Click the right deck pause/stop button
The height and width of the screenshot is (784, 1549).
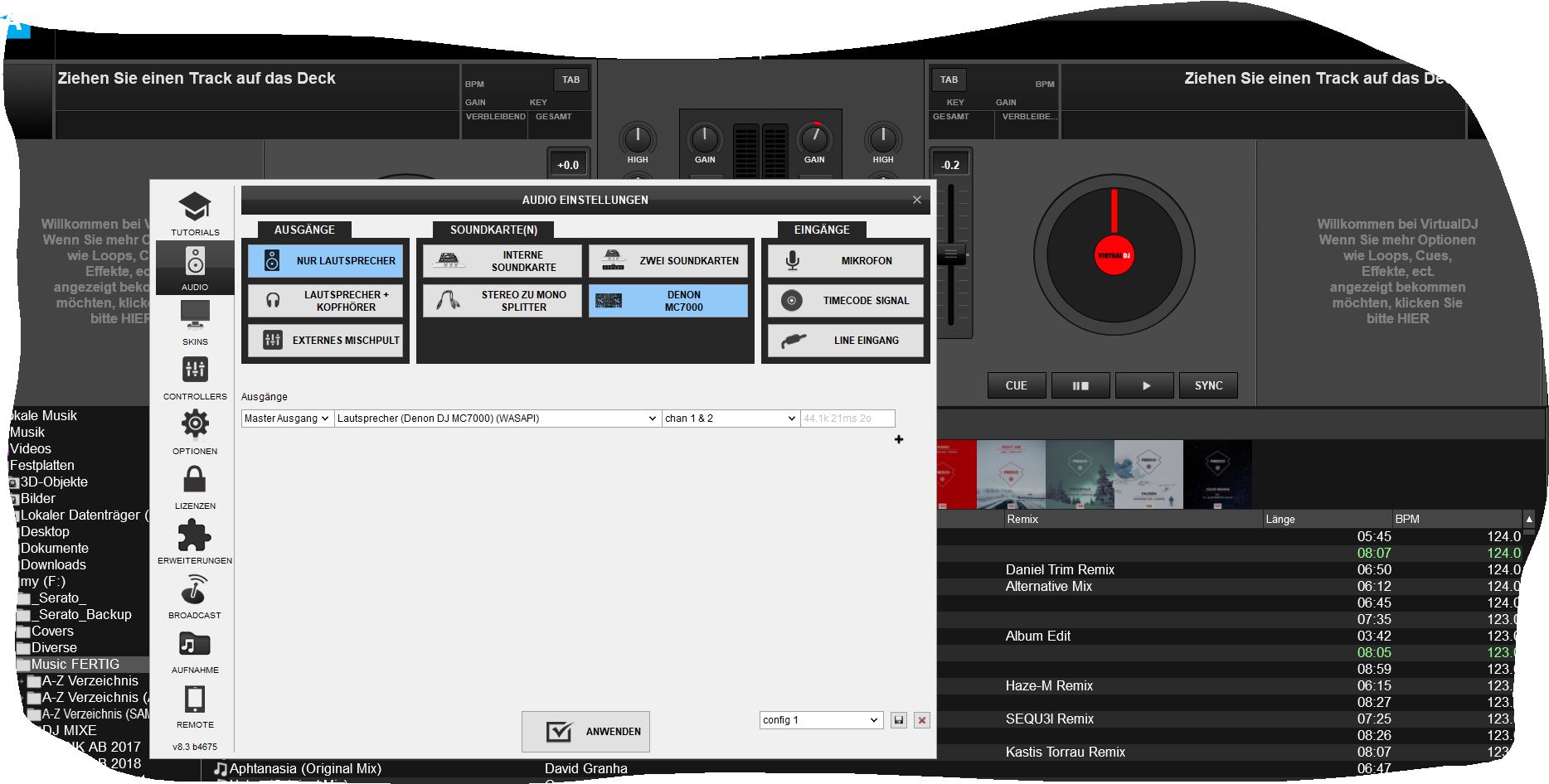(x=1080, y=385)
